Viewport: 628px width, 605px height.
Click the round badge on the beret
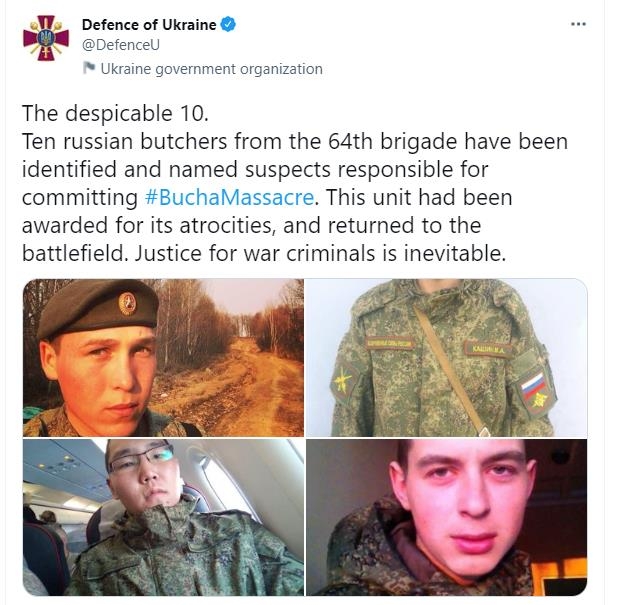click(127, 303)
